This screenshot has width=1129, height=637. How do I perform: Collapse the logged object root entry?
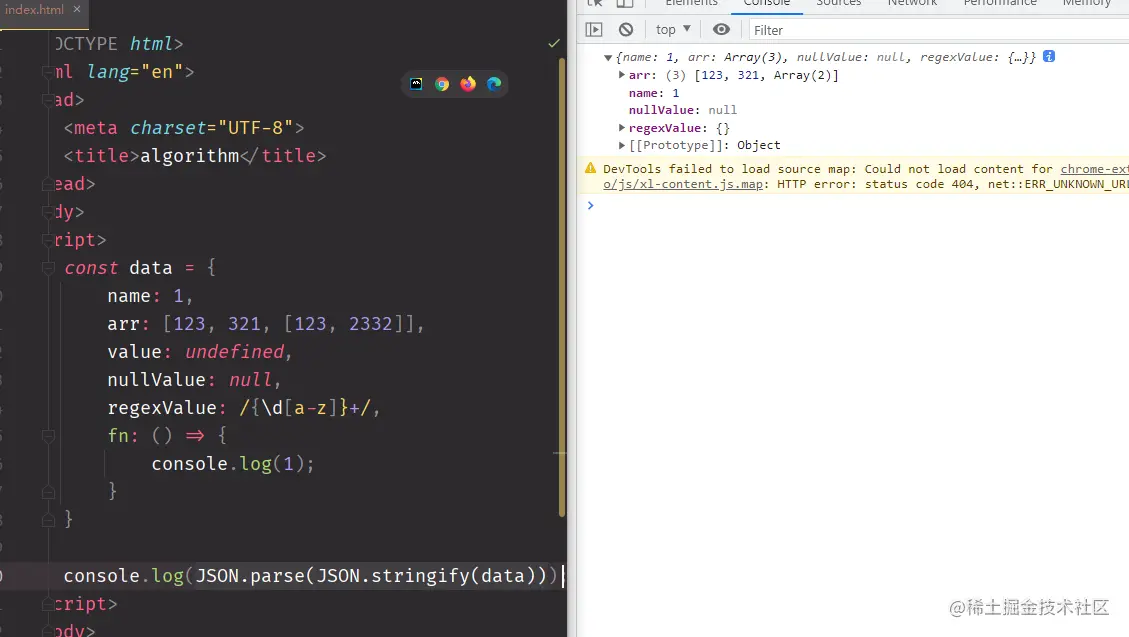608,58
